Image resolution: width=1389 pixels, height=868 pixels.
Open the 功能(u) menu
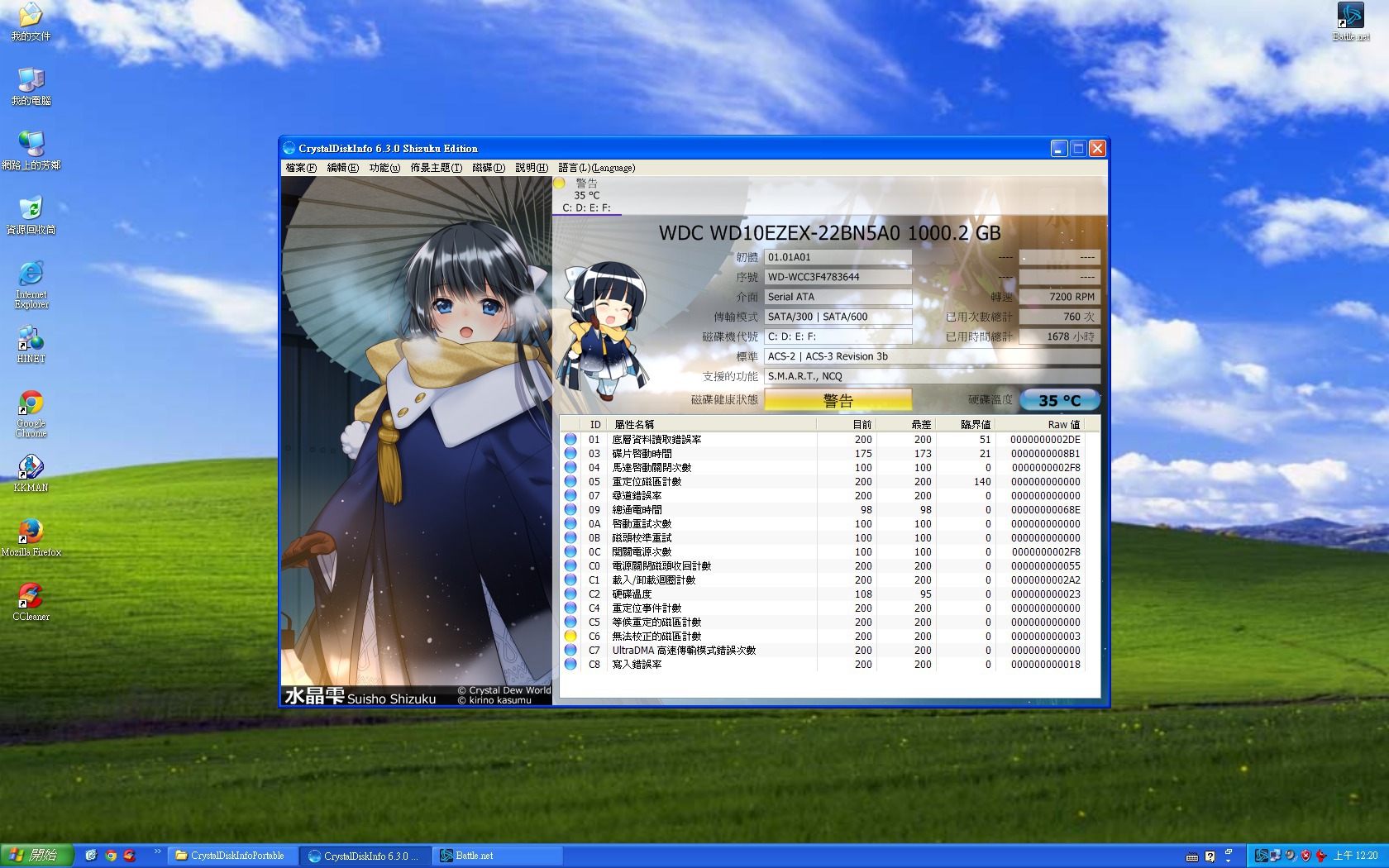click(x=384, y=168)
